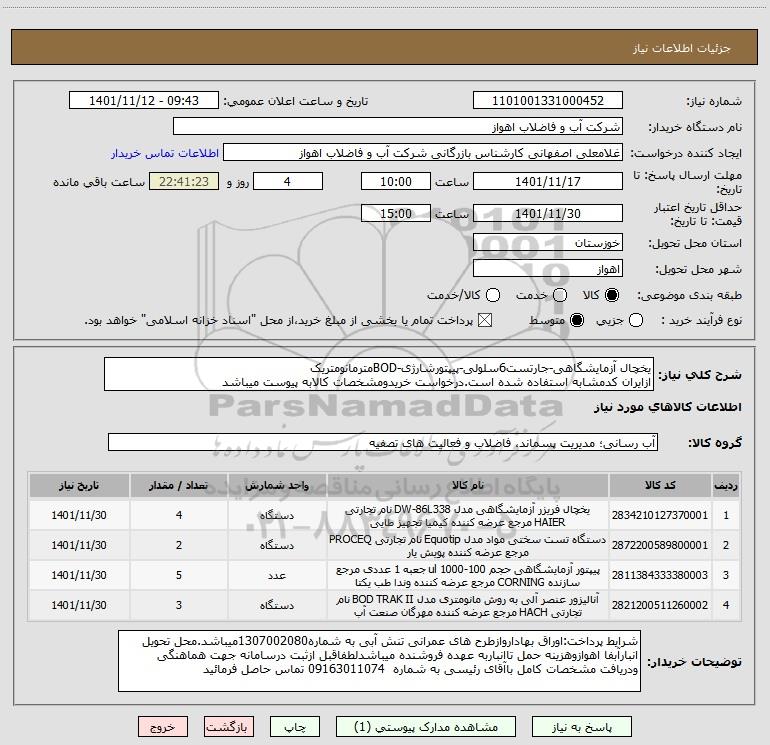Click the countdown timer 22:41:23
Viewport: 770px width, 745px height.
(x=184, y=181)
